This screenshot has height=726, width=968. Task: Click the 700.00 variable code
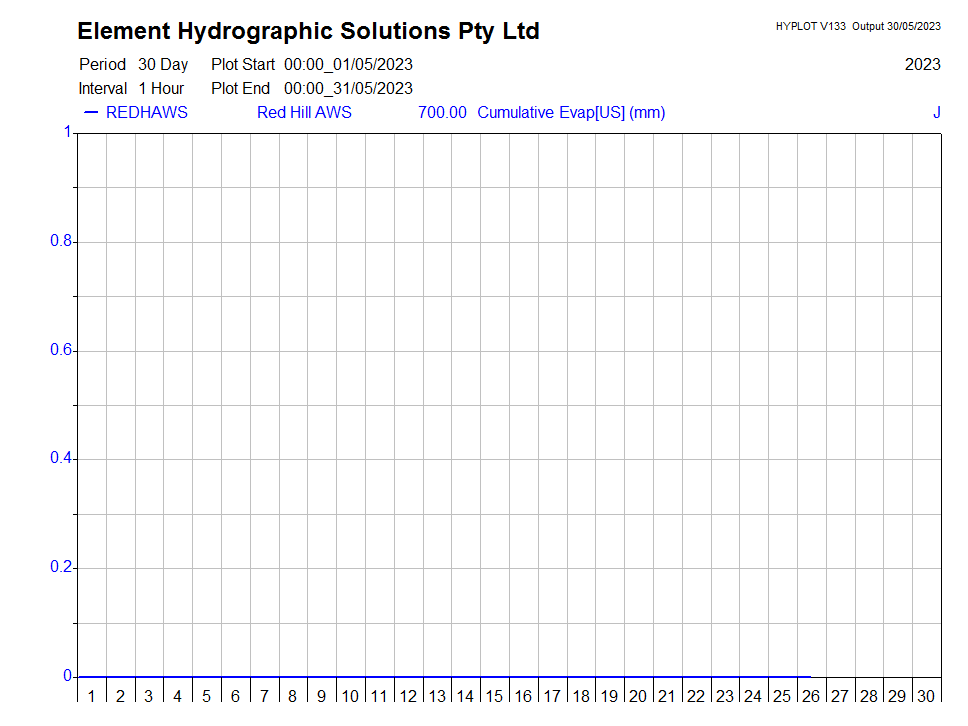point(442,112)
